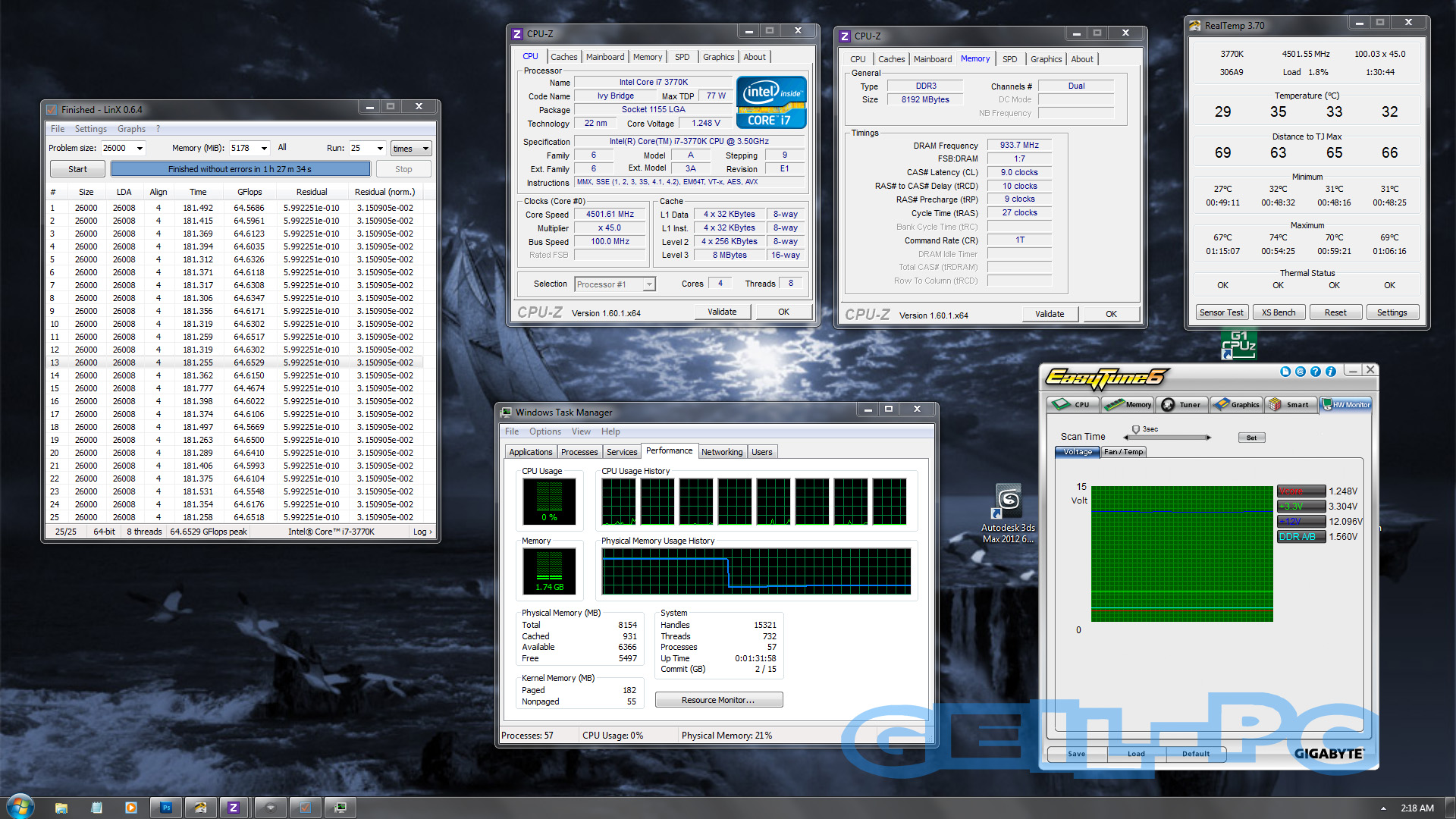The image size is (1456, 819).
Task: Switch to the Fan / Temp tab
Action: pos(1123,452)
